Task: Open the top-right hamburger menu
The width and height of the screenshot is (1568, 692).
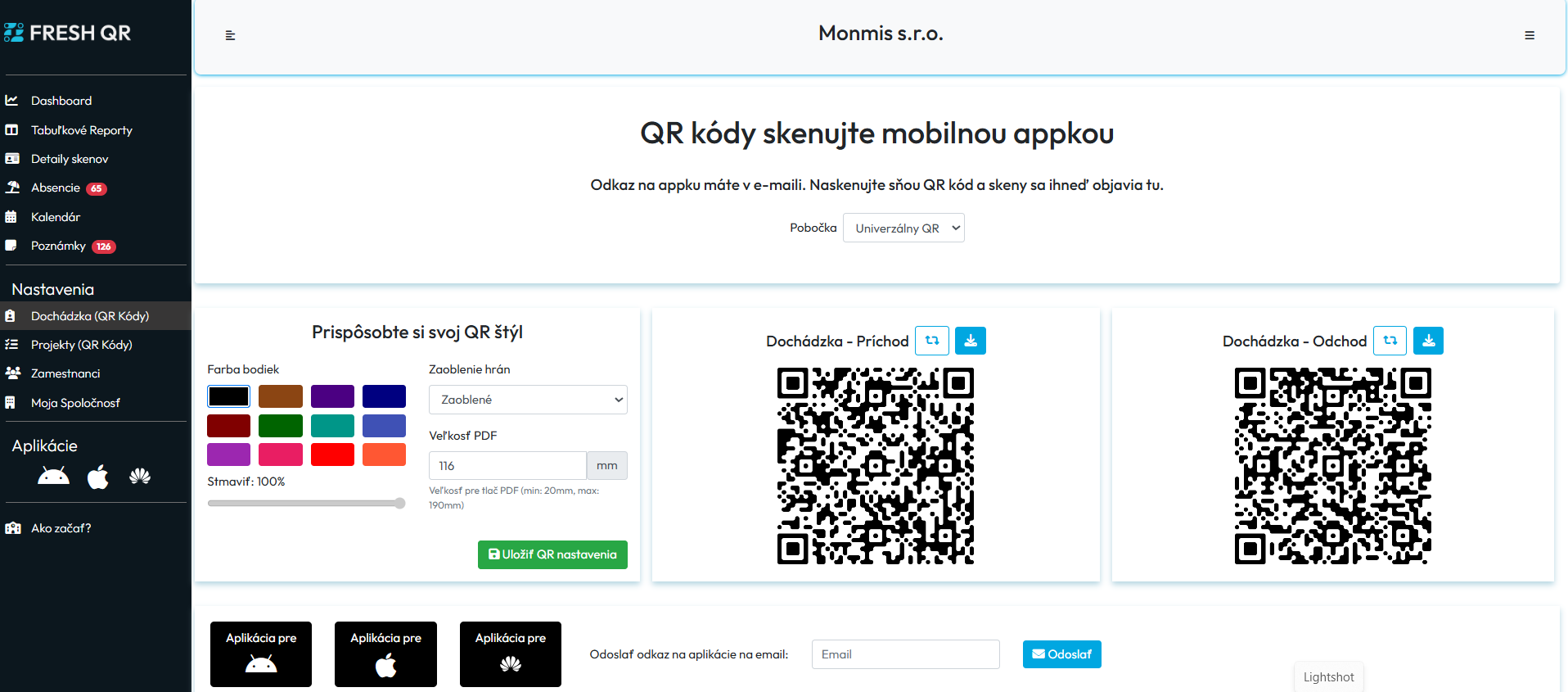Action: (x=1529, y=35)
